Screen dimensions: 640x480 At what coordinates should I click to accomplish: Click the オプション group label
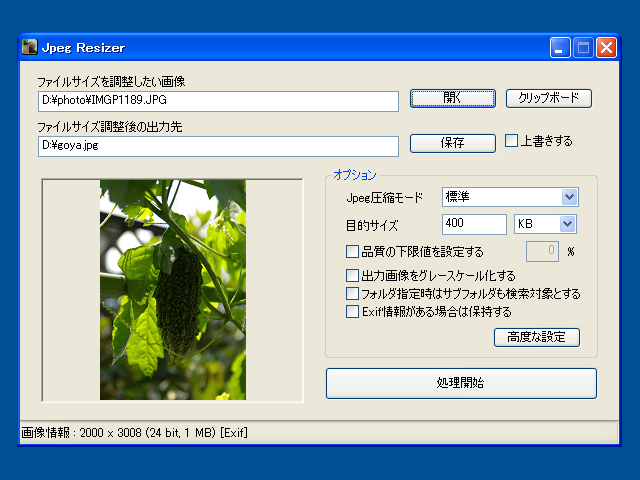[355, 175]
